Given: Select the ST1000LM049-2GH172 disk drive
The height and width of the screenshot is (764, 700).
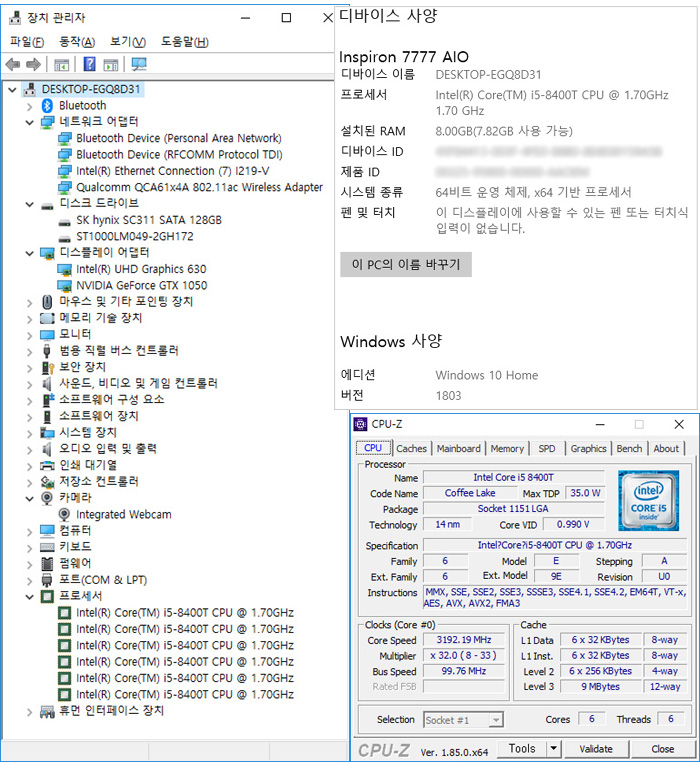Looking at the screenshot, I should (135, 236).
